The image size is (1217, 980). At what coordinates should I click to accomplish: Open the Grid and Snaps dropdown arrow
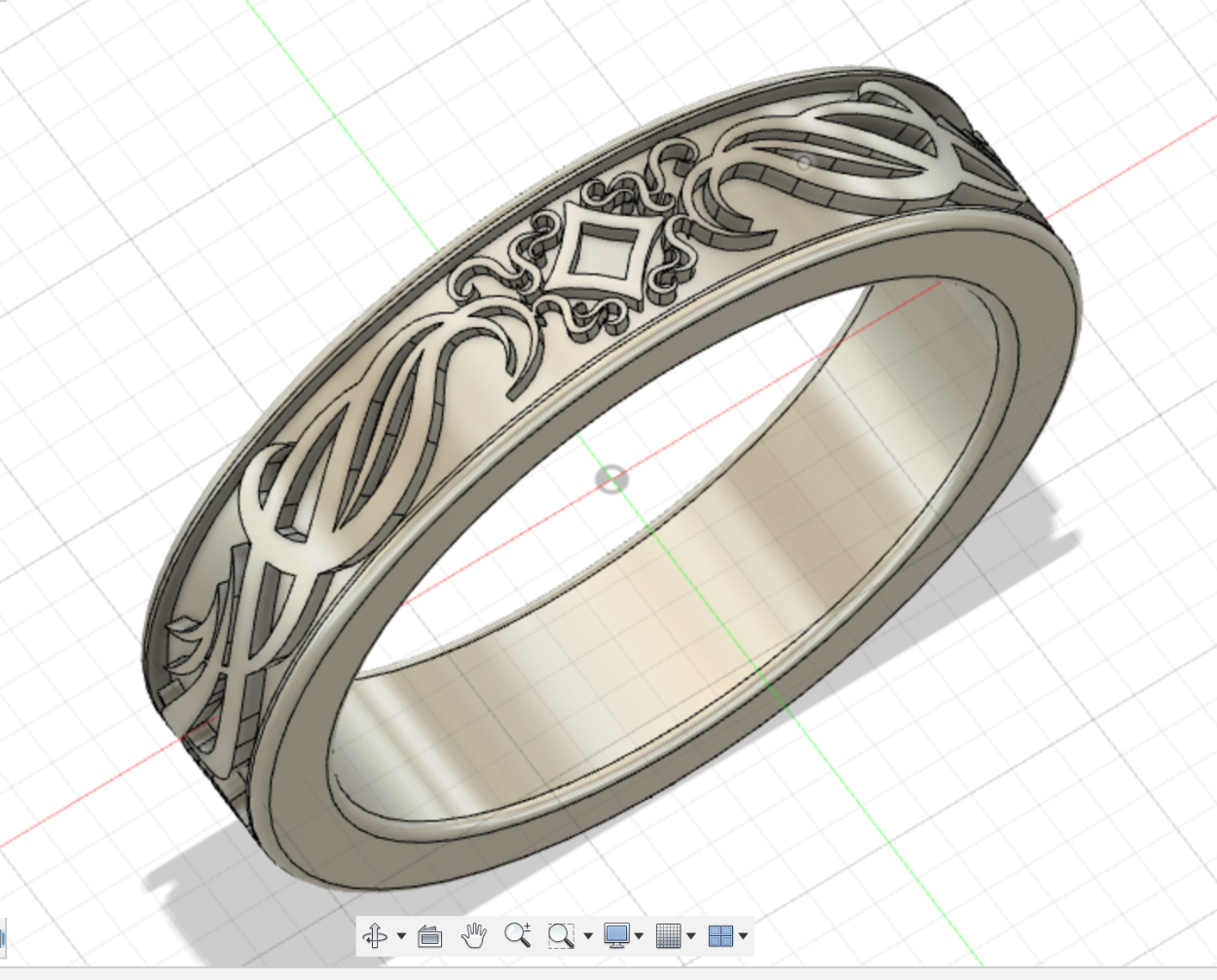click(691, 936)
